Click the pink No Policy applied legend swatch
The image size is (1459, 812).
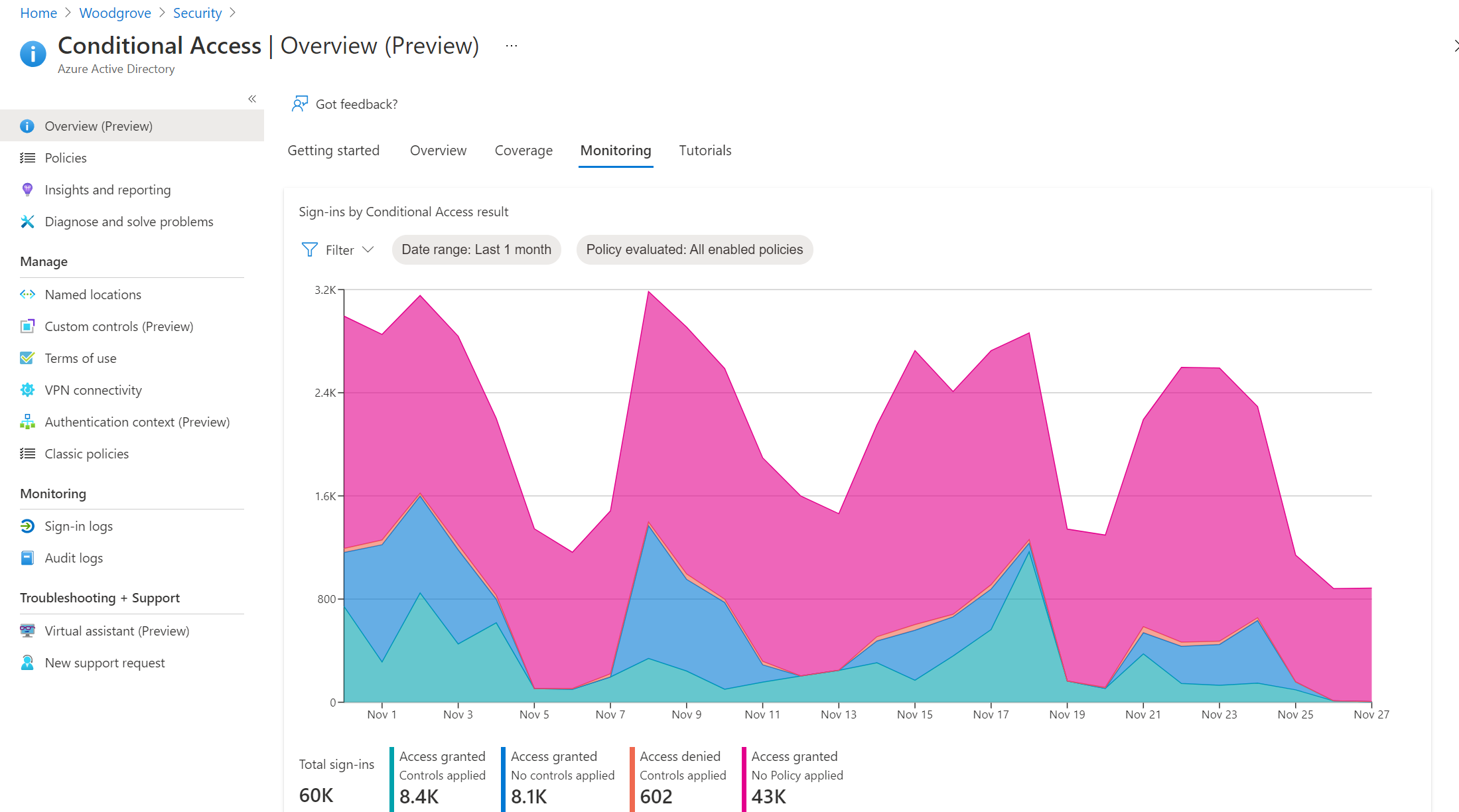point(744,779)
